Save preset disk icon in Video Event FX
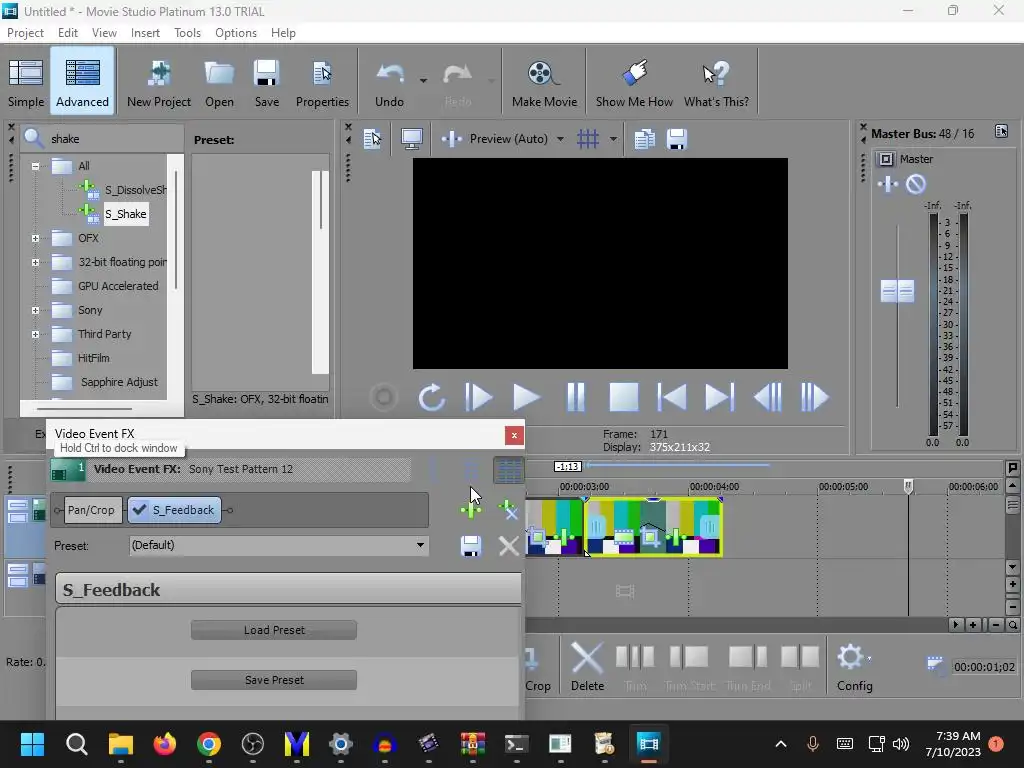Viewport: 1024px width, 768px height. click(471, 545)
